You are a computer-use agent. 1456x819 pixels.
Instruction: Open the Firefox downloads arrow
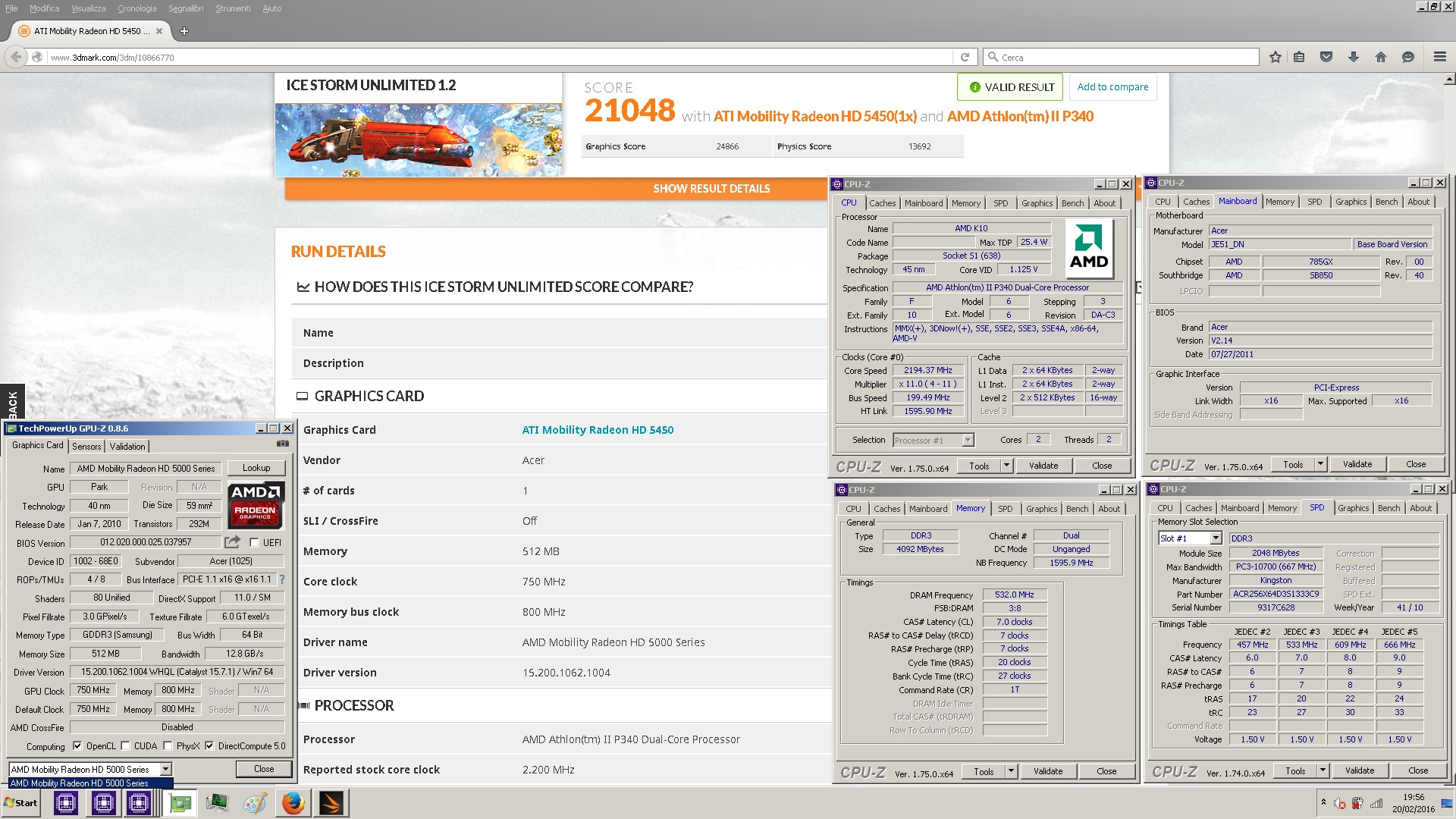coord(1354,57)
